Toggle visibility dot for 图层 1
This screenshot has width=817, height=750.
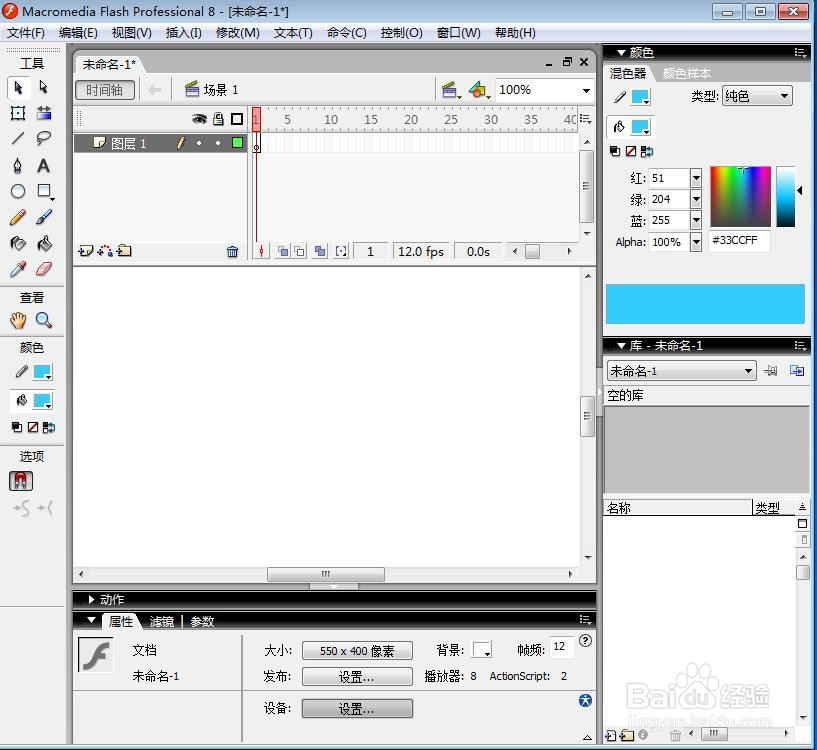[199, 143]
